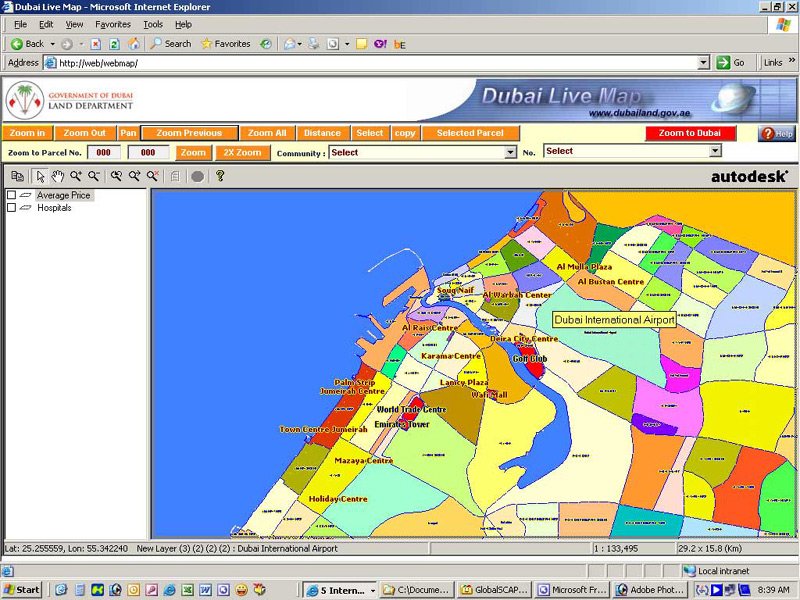
Task: Click the Hospitals layer polygon icon
Action: (26, 208)
